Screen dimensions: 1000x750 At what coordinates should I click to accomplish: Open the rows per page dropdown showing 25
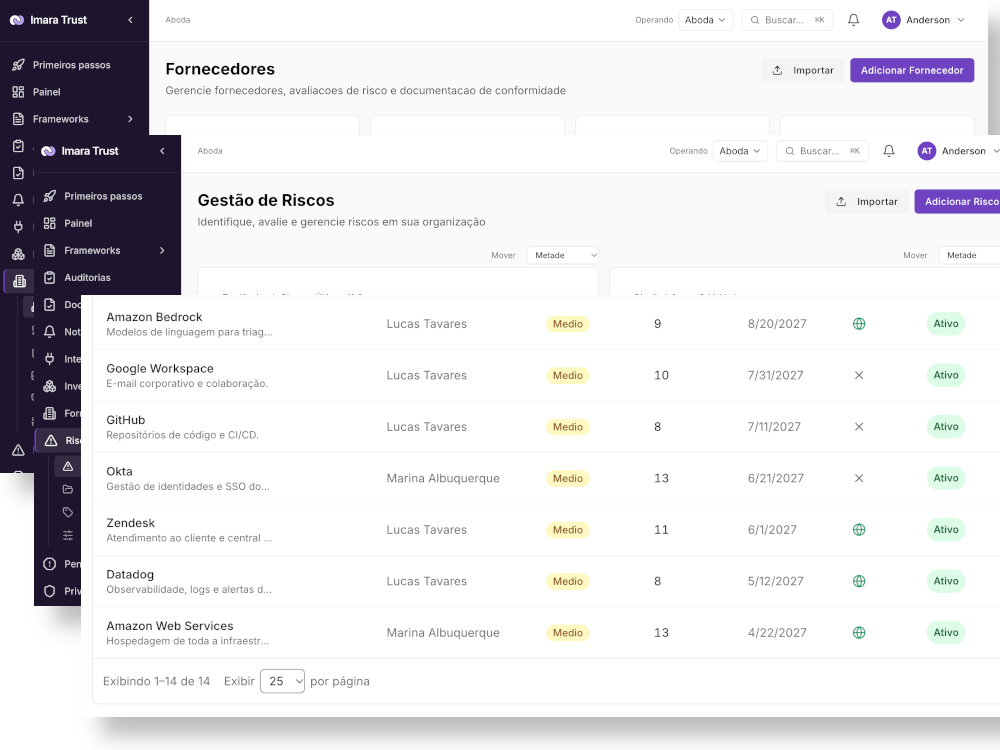coord(283,682)
